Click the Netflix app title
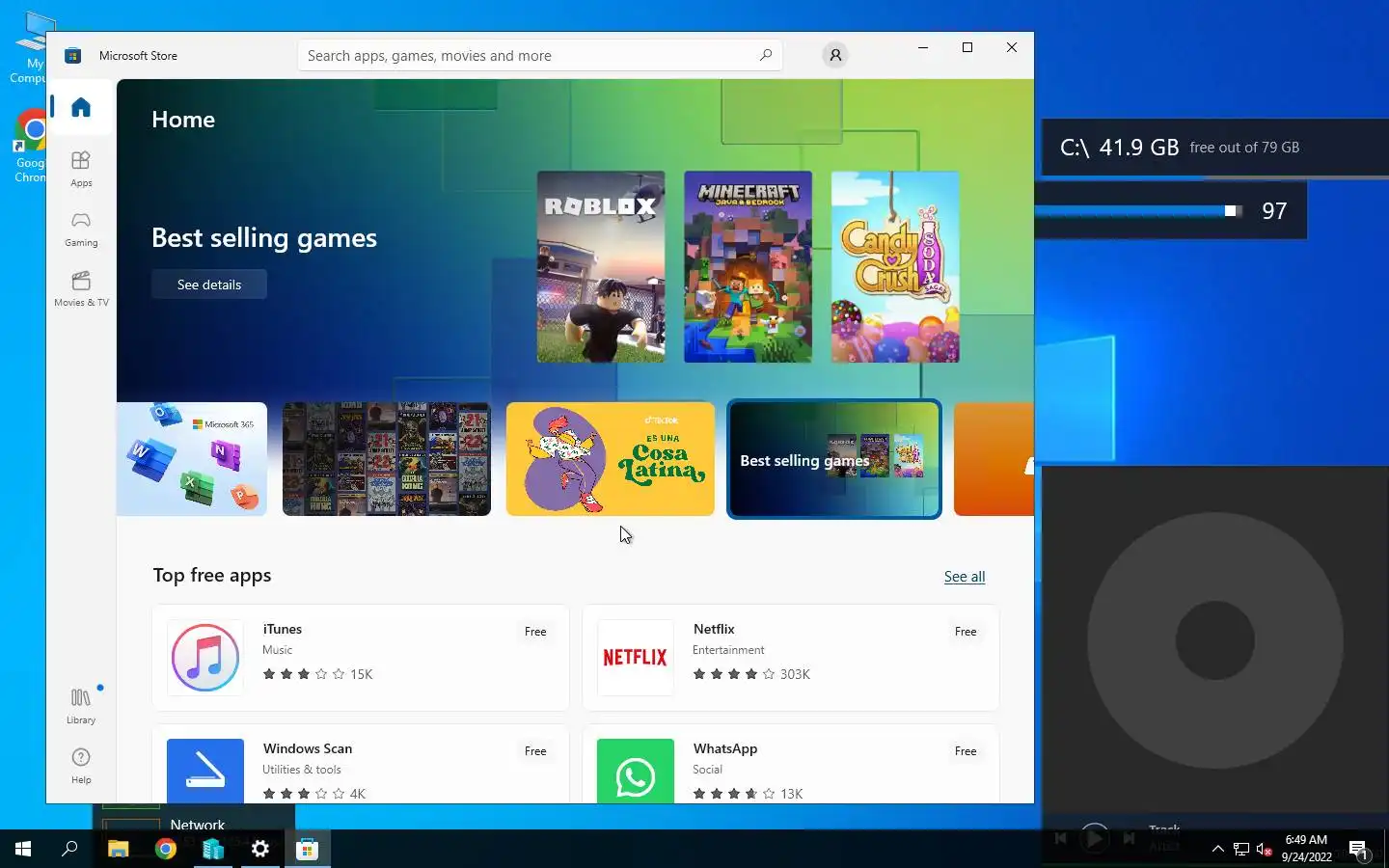Screen dimensions: 1389x868 [714, 629]
